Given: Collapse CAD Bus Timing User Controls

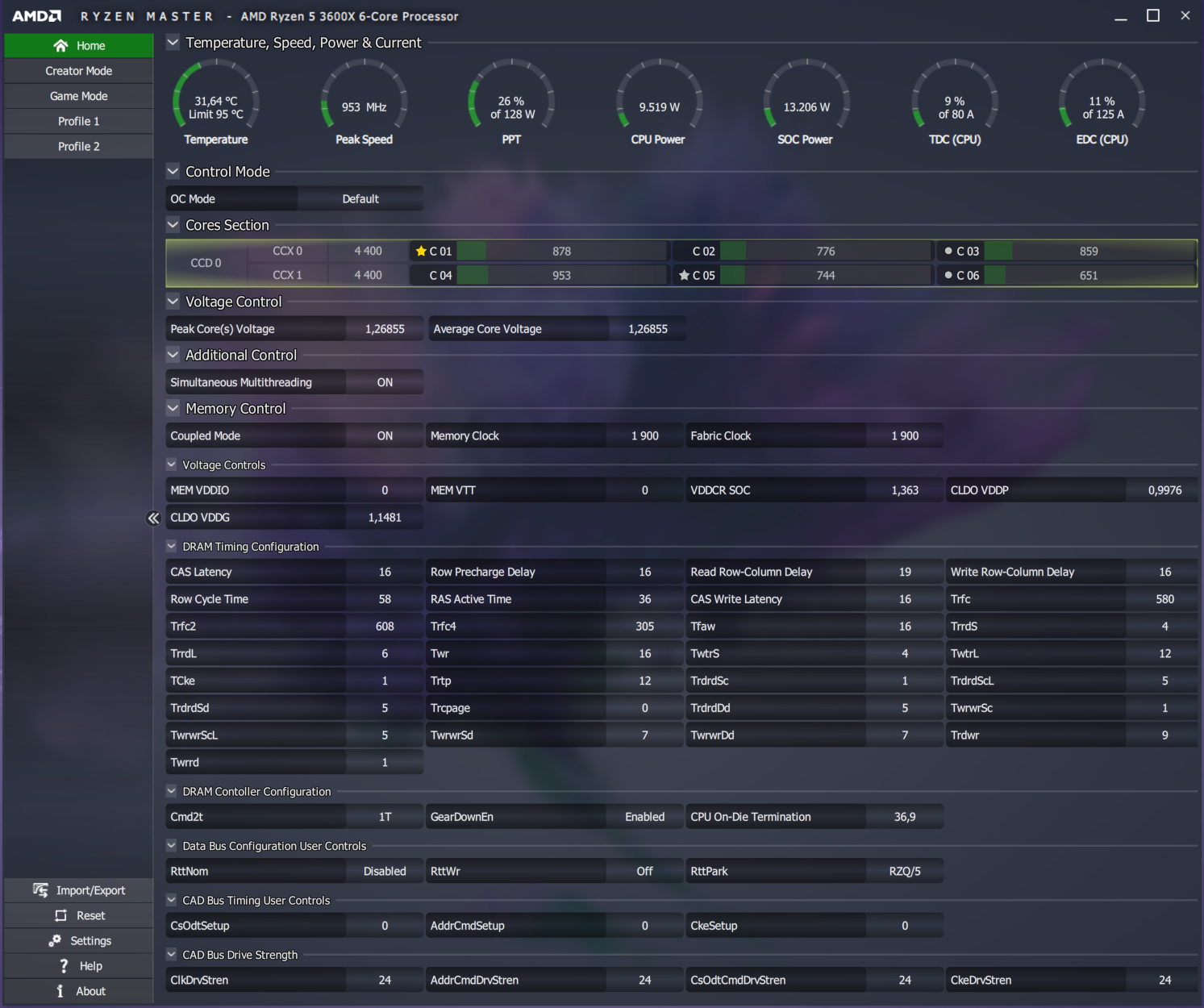Looking at the screenshot, I should (171, 900).
